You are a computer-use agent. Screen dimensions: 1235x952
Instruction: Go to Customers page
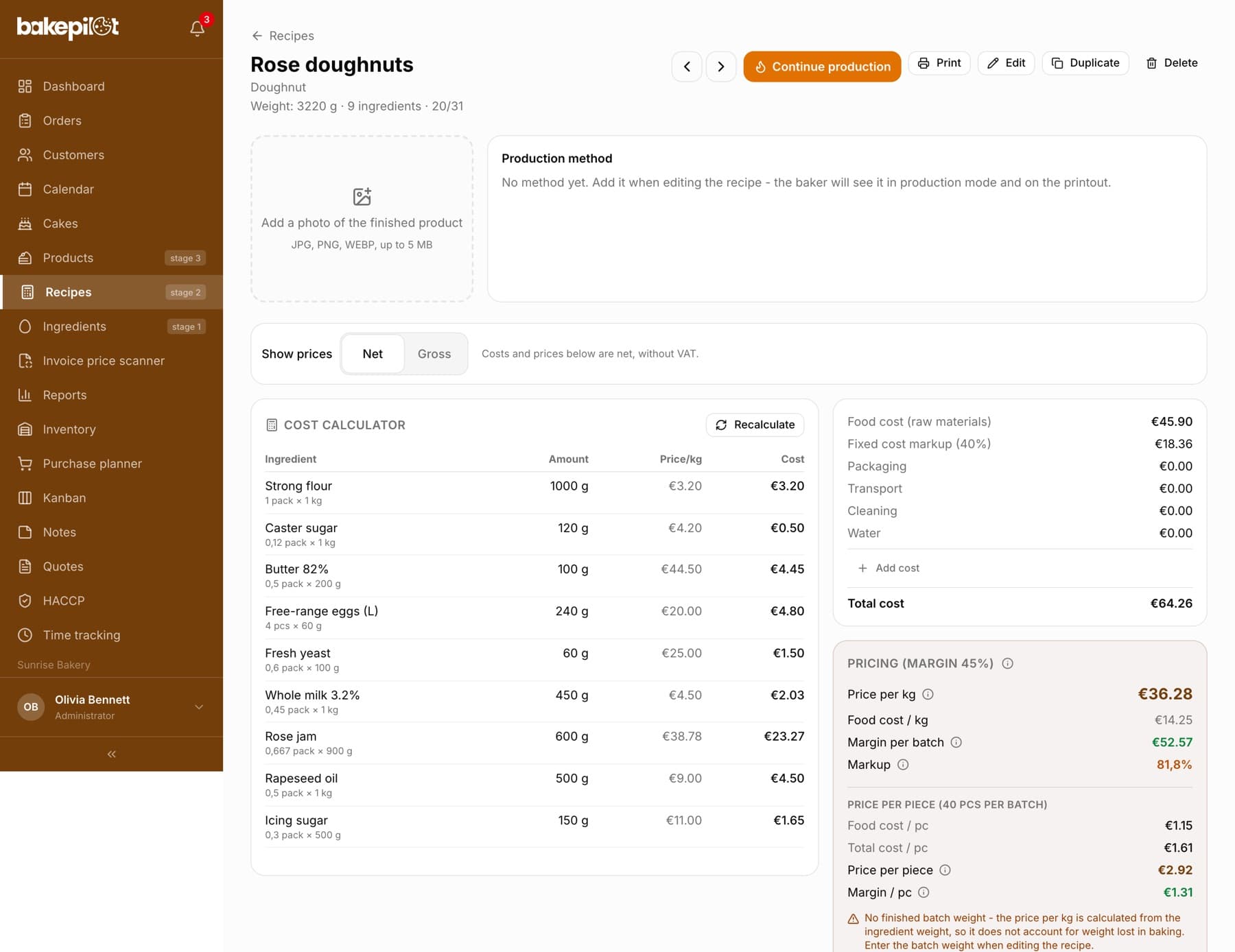tap(111, 155)
